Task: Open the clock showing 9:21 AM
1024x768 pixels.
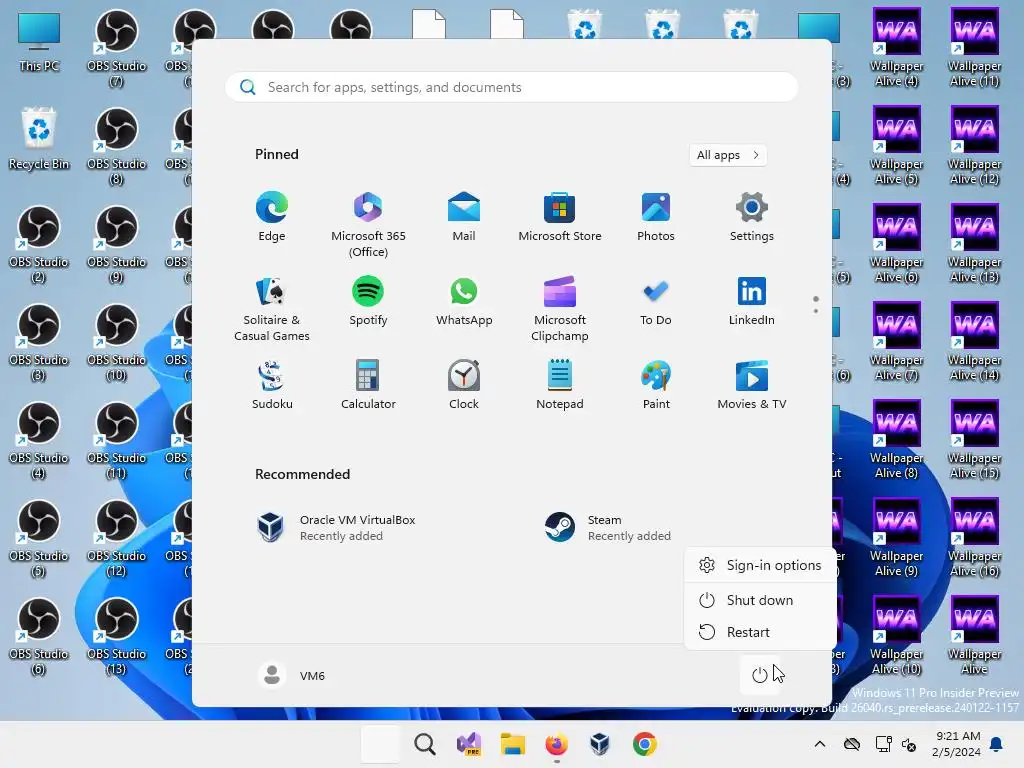Action: pyautogui.click(x=957, y=744)
